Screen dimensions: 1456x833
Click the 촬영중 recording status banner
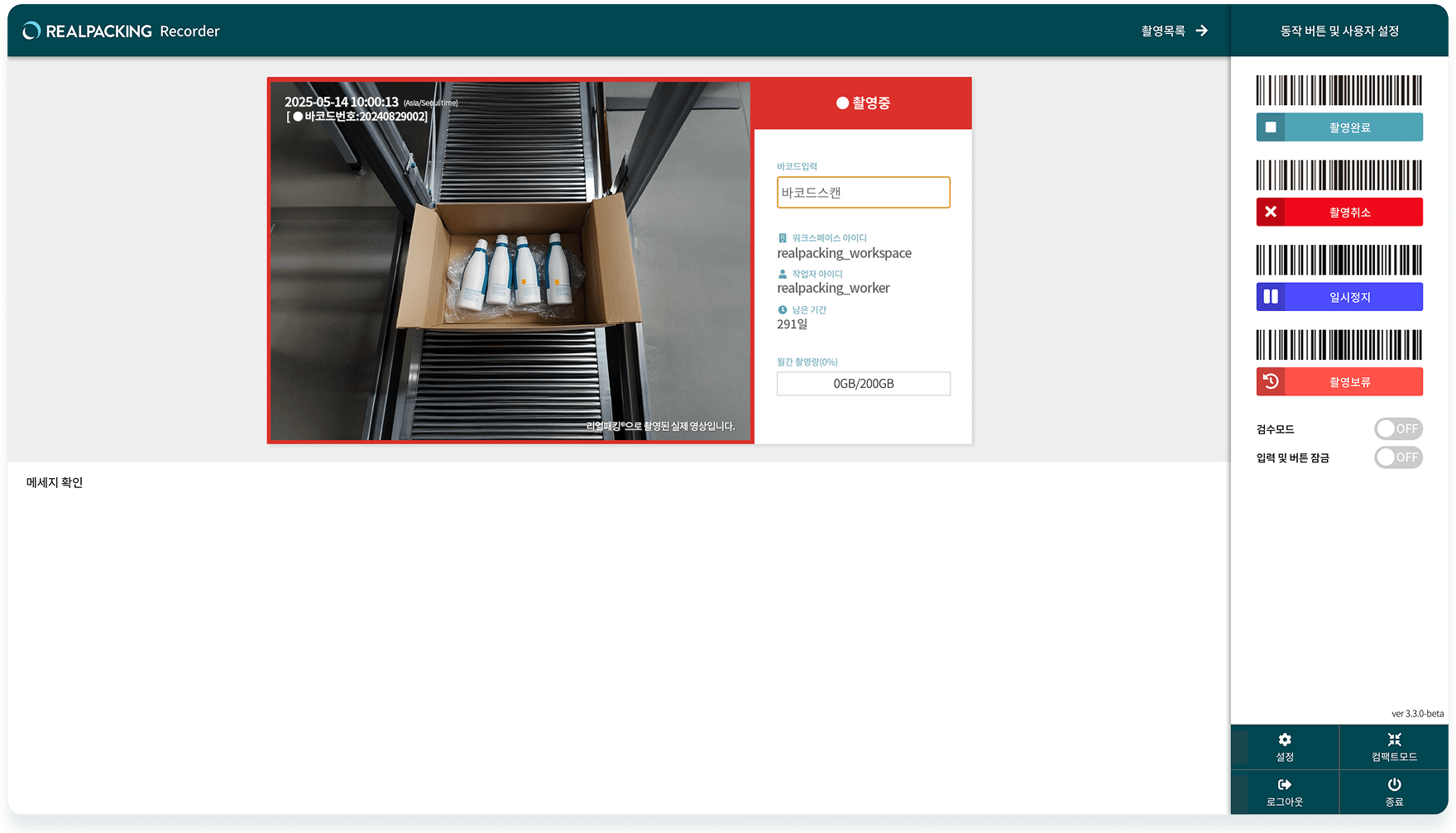pyautogui.click(x=863, y=103)
